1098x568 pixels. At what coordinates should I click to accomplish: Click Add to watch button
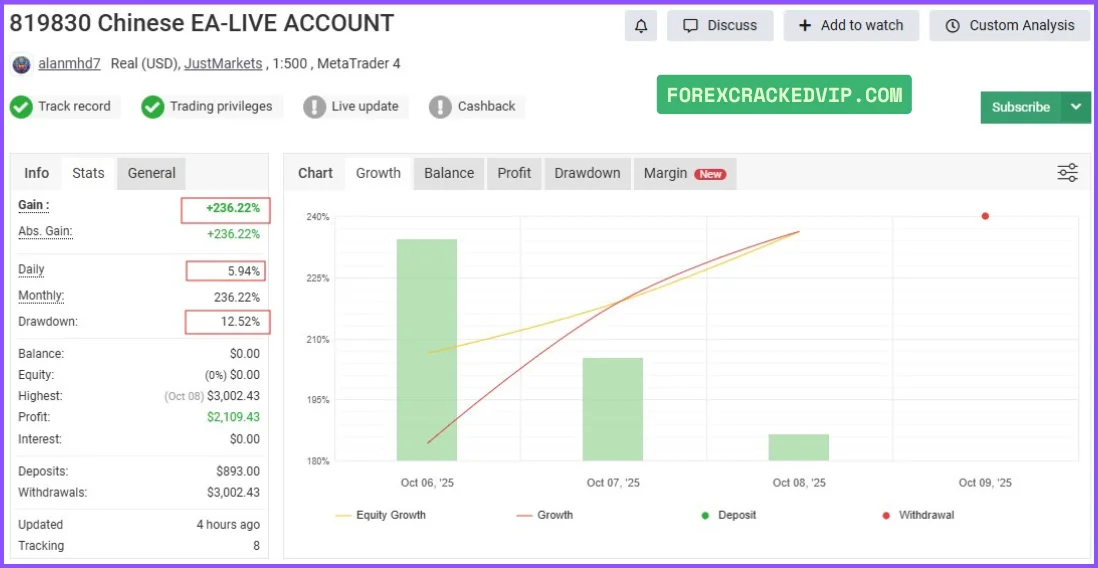[x=851, y=26]
